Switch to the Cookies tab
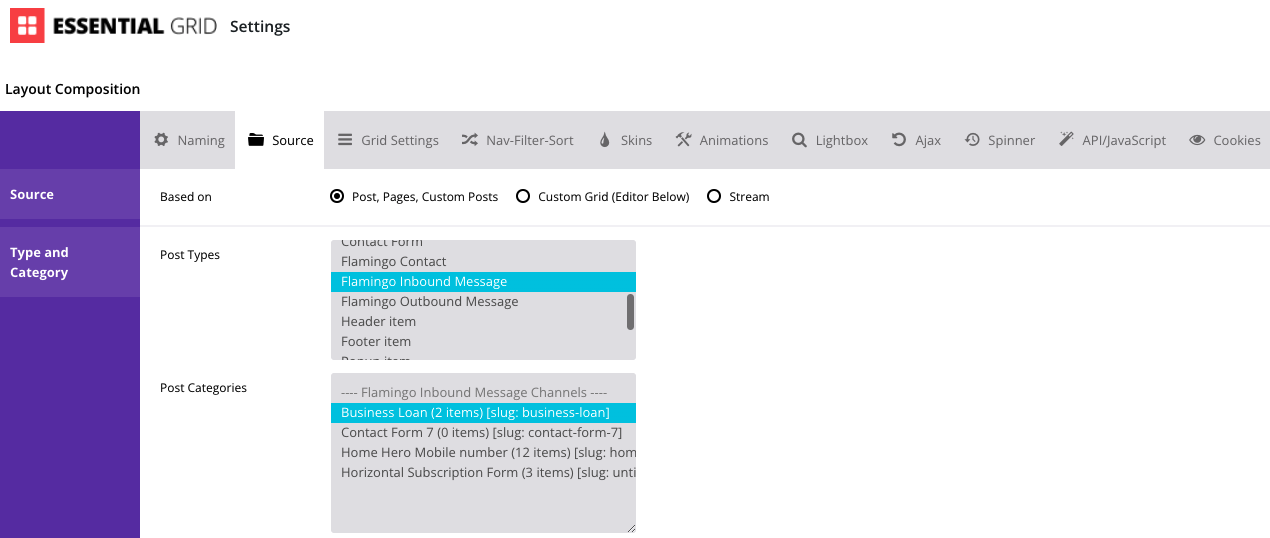This screenshot has width=1270, height=538. 1224,140
